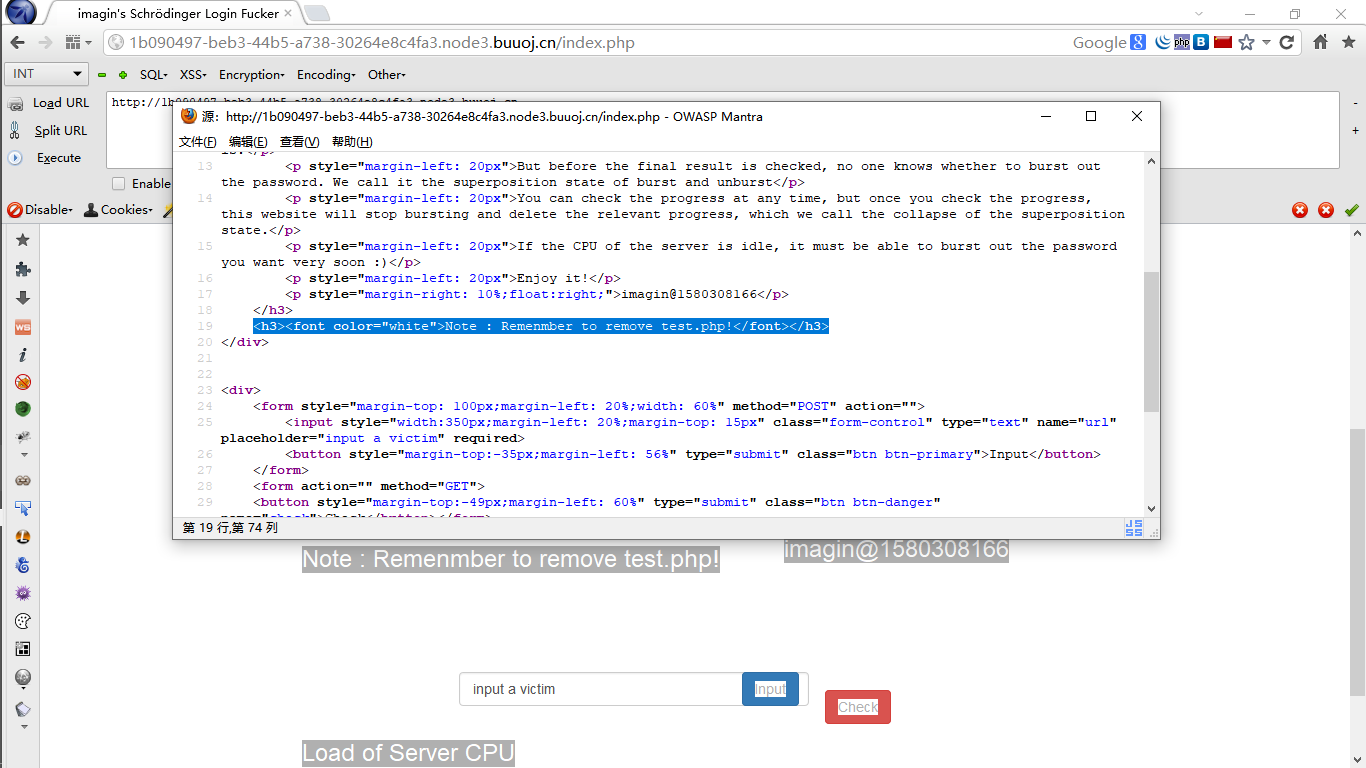Image resolution: width=1366 pixels, height=768 pixels.
Task: Click the php icon in address bar
Action: (1181, 42)
